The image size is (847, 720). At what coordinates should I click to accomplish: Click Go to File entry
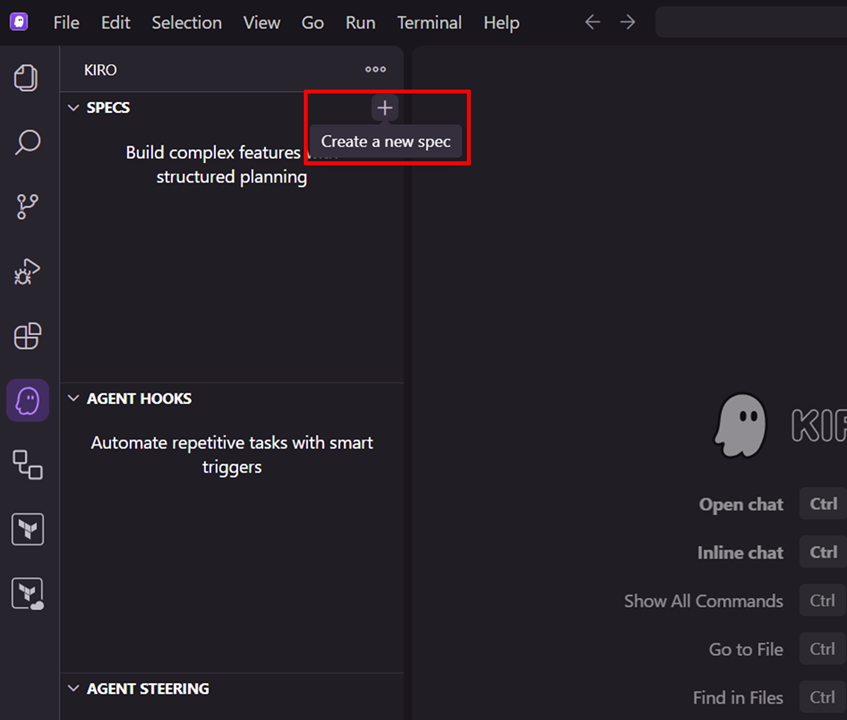[x=745, y=649]
